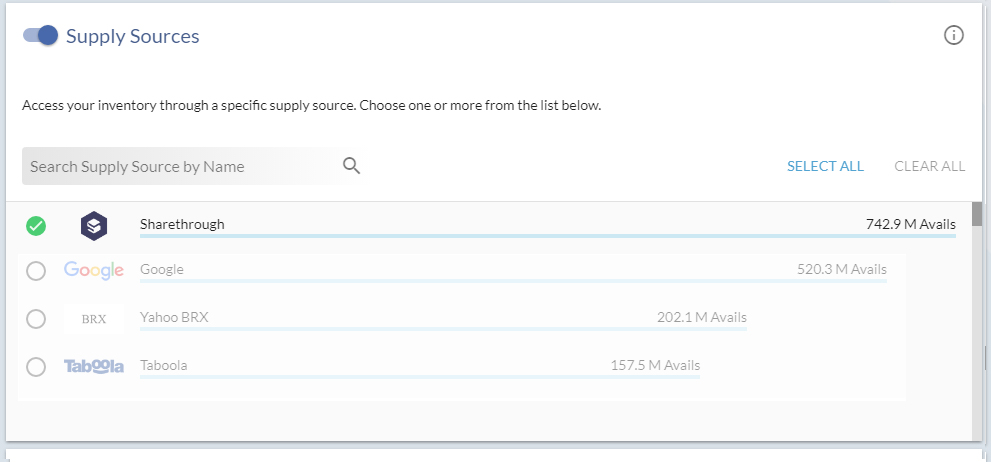Uncheck the green Sharethrough checkmark

point(36,226)
